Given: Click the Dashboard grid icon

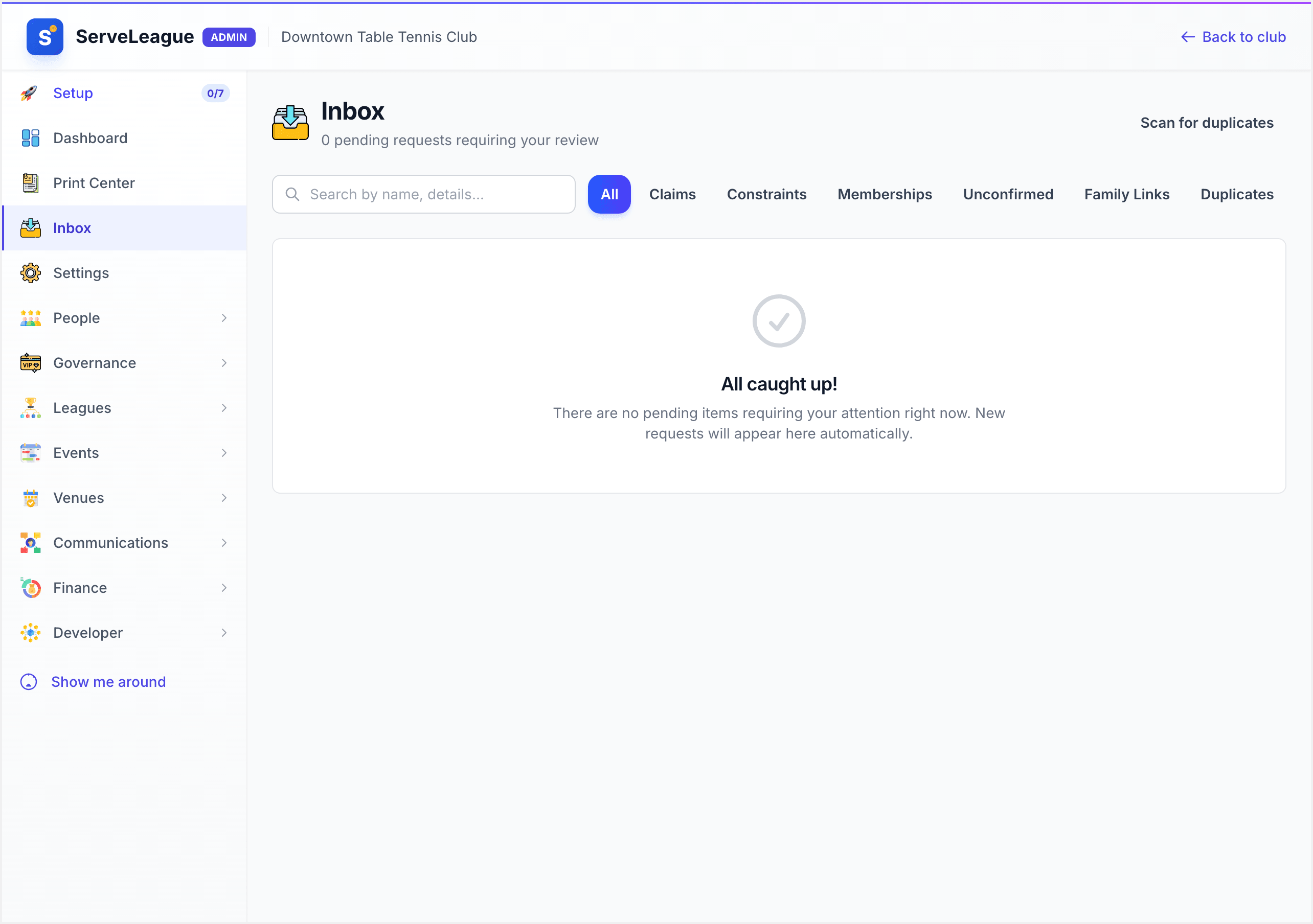Looking at the screenshot, I should pyautogui.click(x=30, y=138).
